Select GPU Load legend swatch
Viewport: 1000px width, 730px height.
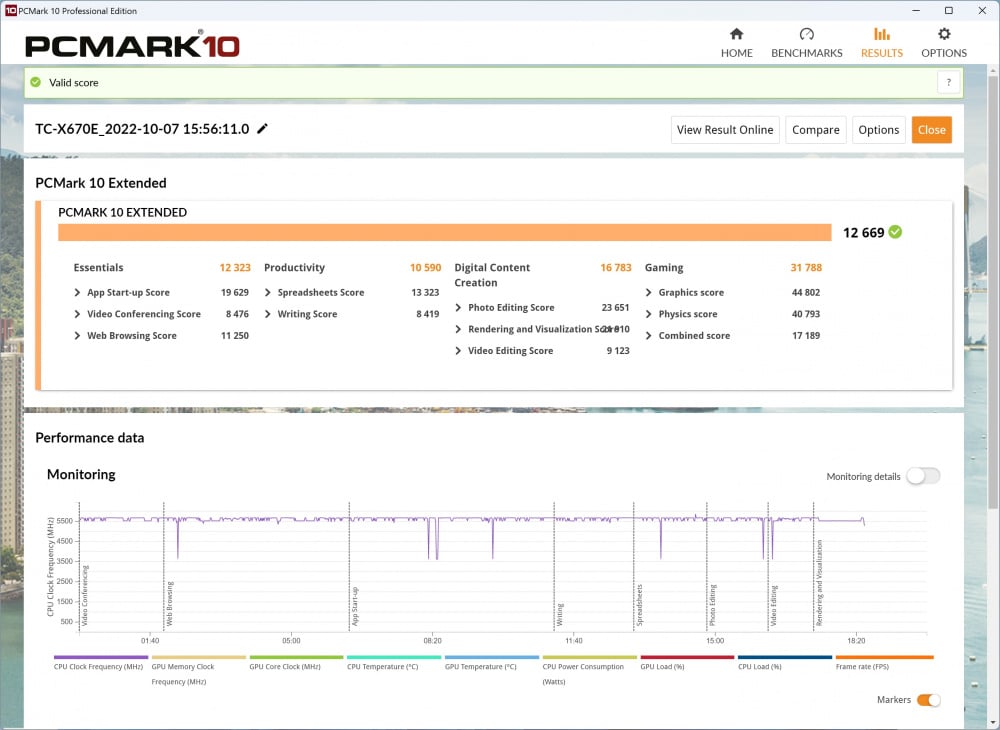pyautogui.click(x=687, y=657)
